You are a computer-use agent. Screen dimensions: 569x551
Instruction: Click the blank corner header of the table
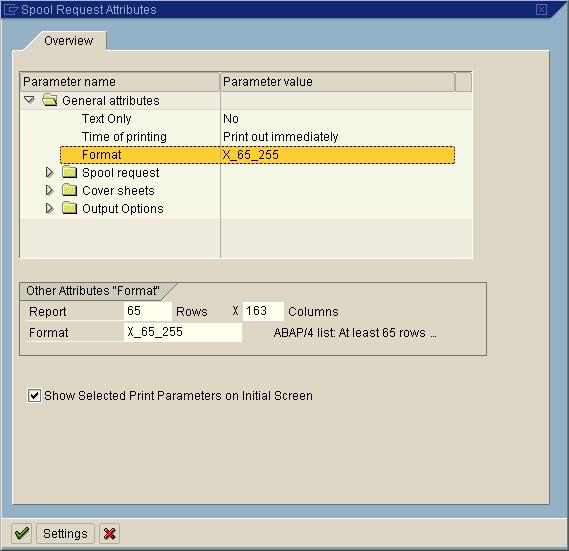click(463, 82)
